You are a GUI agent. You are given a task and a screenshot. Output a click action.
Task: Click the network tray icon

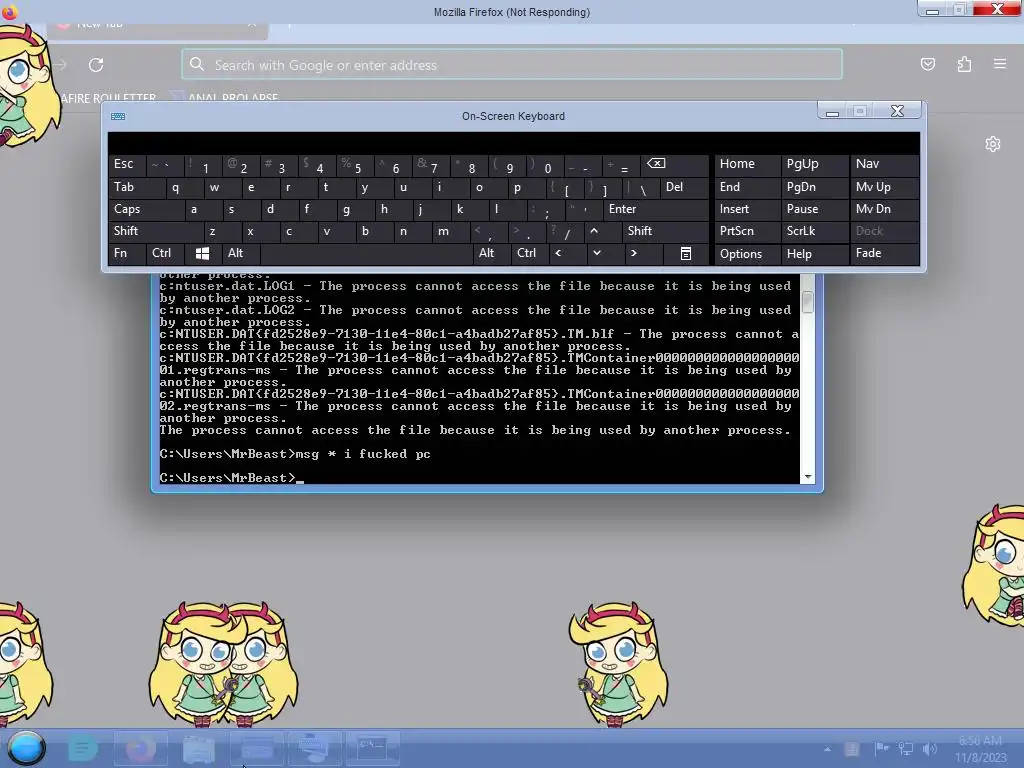pos(905,748)
